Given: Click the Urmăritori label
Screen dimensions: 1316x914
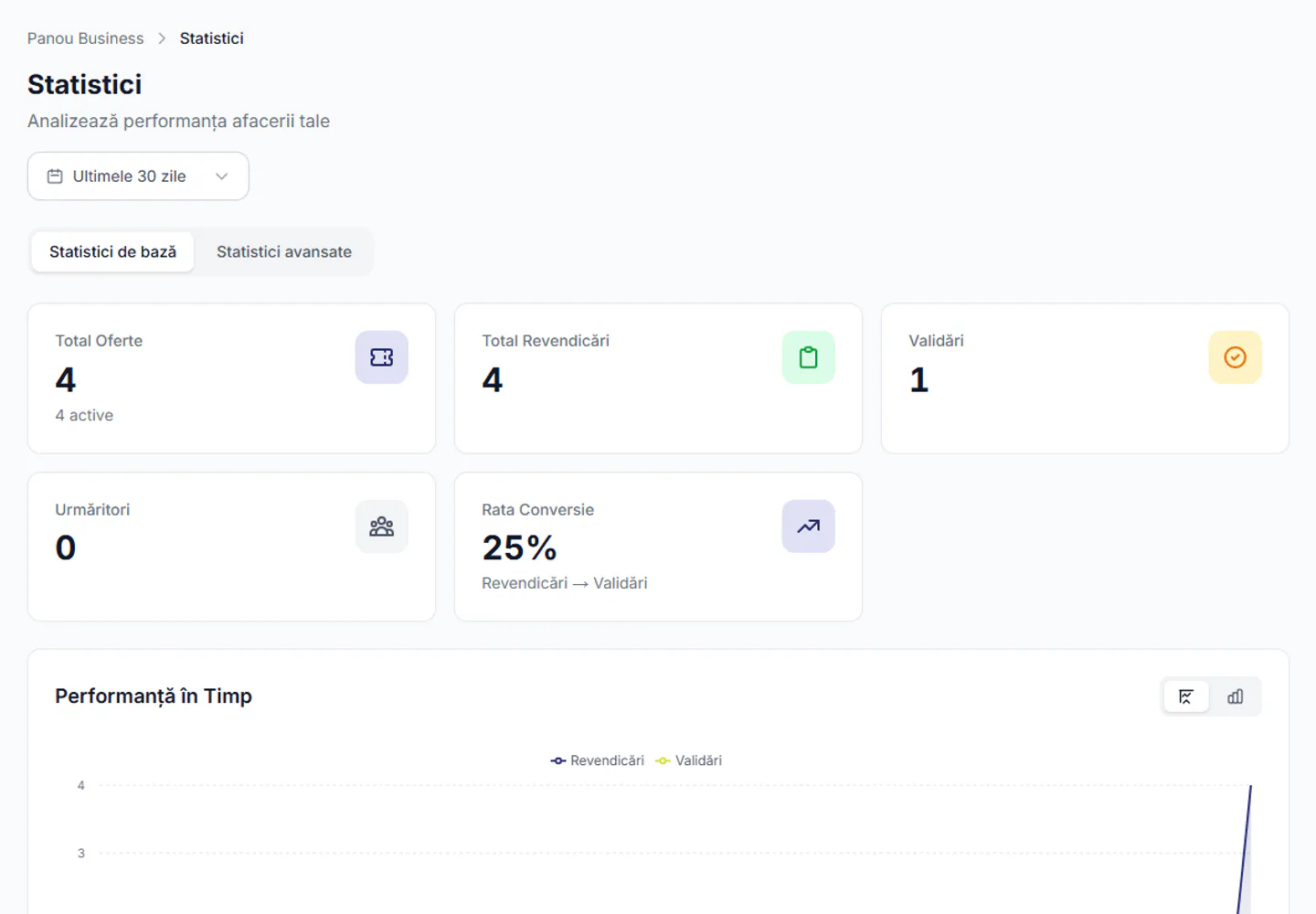Looking at the screenshot, I should coord(92,510).
